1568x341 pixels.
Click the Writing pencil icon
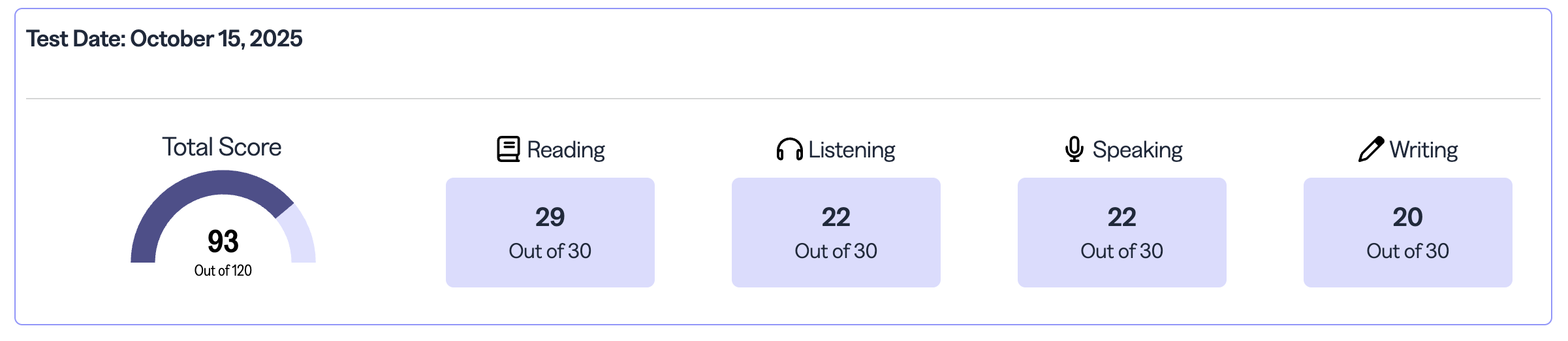coord(1370,149)
